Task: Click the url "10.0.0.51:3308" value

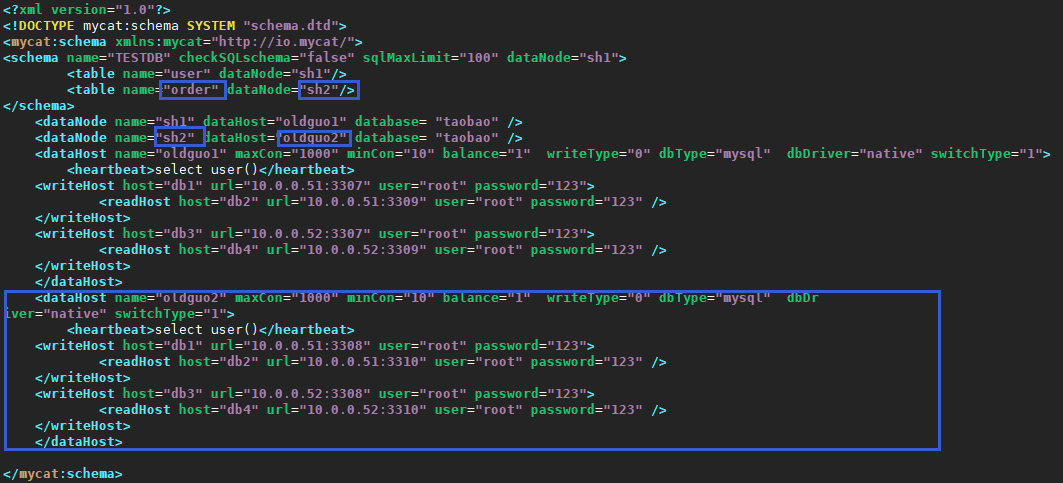Action: [x=307, y=346]
